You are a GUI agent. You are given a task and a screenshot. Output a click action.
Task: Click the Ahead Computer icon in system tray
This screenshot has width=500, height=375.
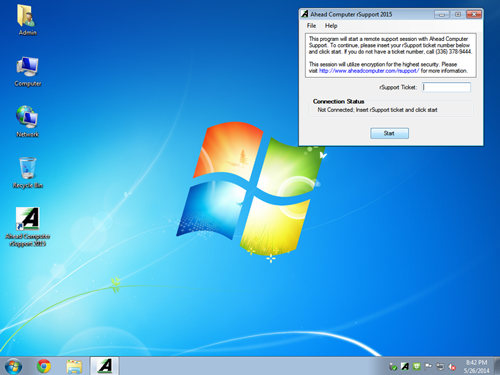pos(405,366)
